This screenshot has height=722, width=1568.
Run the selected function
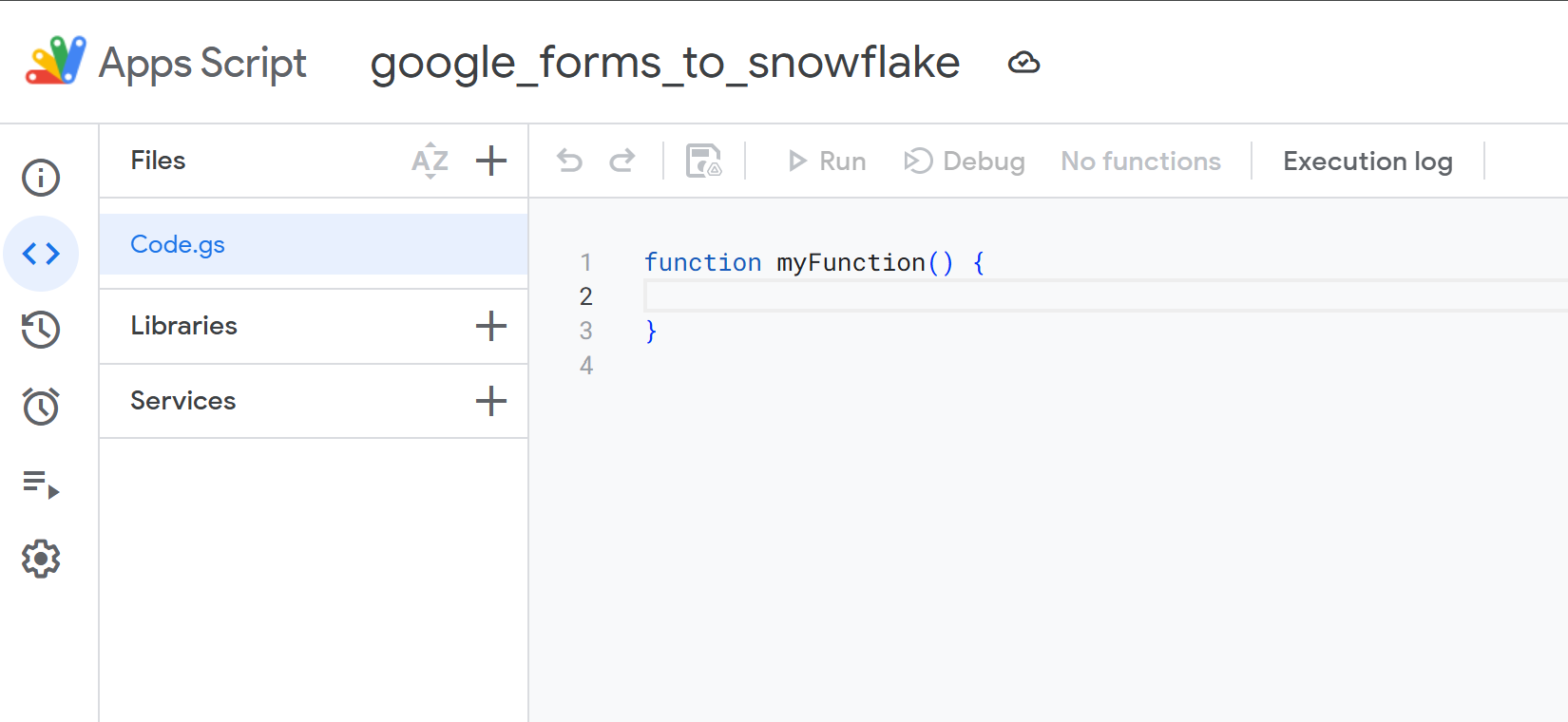pos(827,161)
